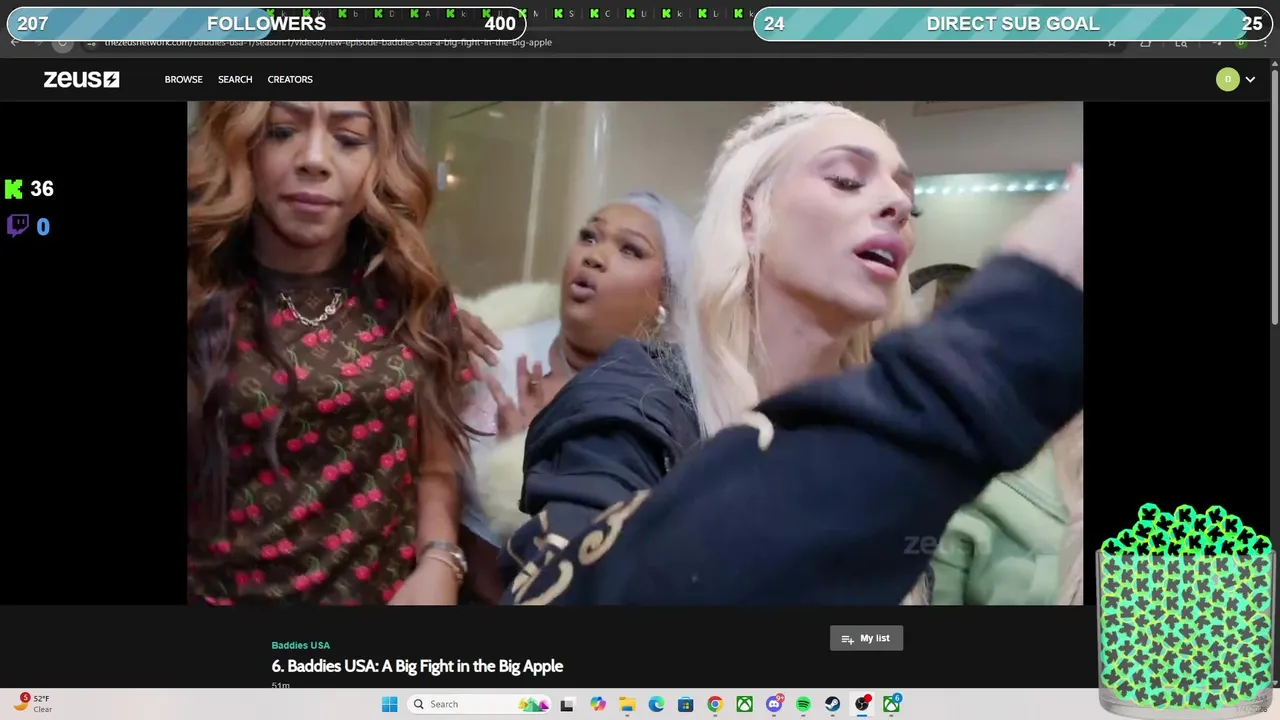
Task: Click the Twitch viewer count icon
Action: (17, 226)
